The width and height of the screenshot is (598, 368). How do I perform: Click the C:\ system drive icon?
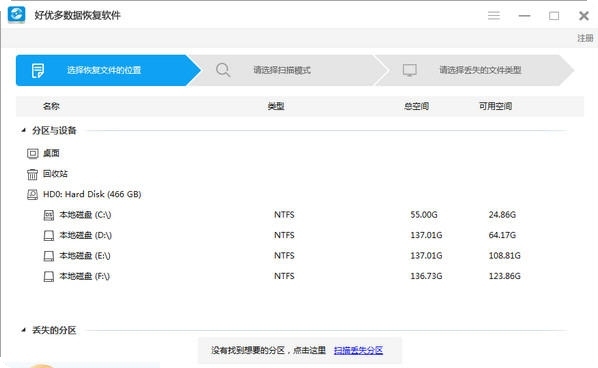click(x=49, y=215)
